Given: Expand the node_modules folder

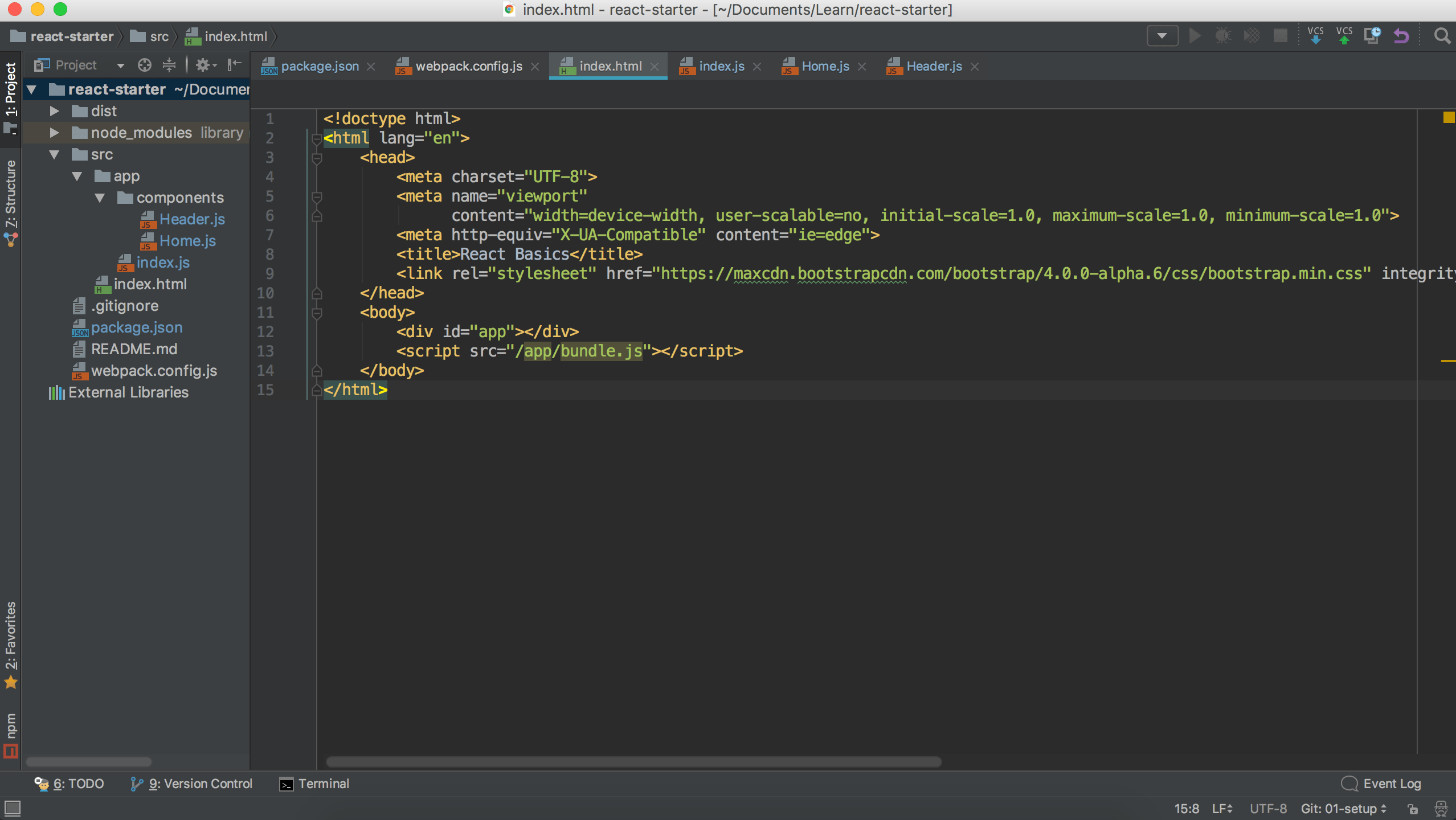Looking at the screenshot, I should [55, 133].
